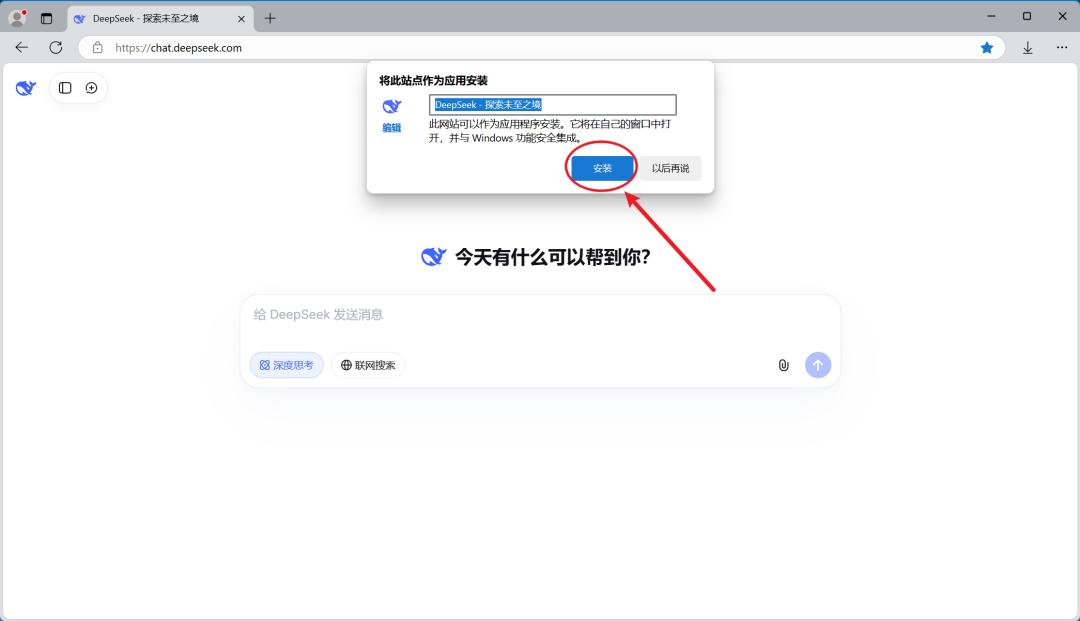Start a new chat with the plus icon
The width and height of the screenshot is (1080, 621).
tap(91, 88)
